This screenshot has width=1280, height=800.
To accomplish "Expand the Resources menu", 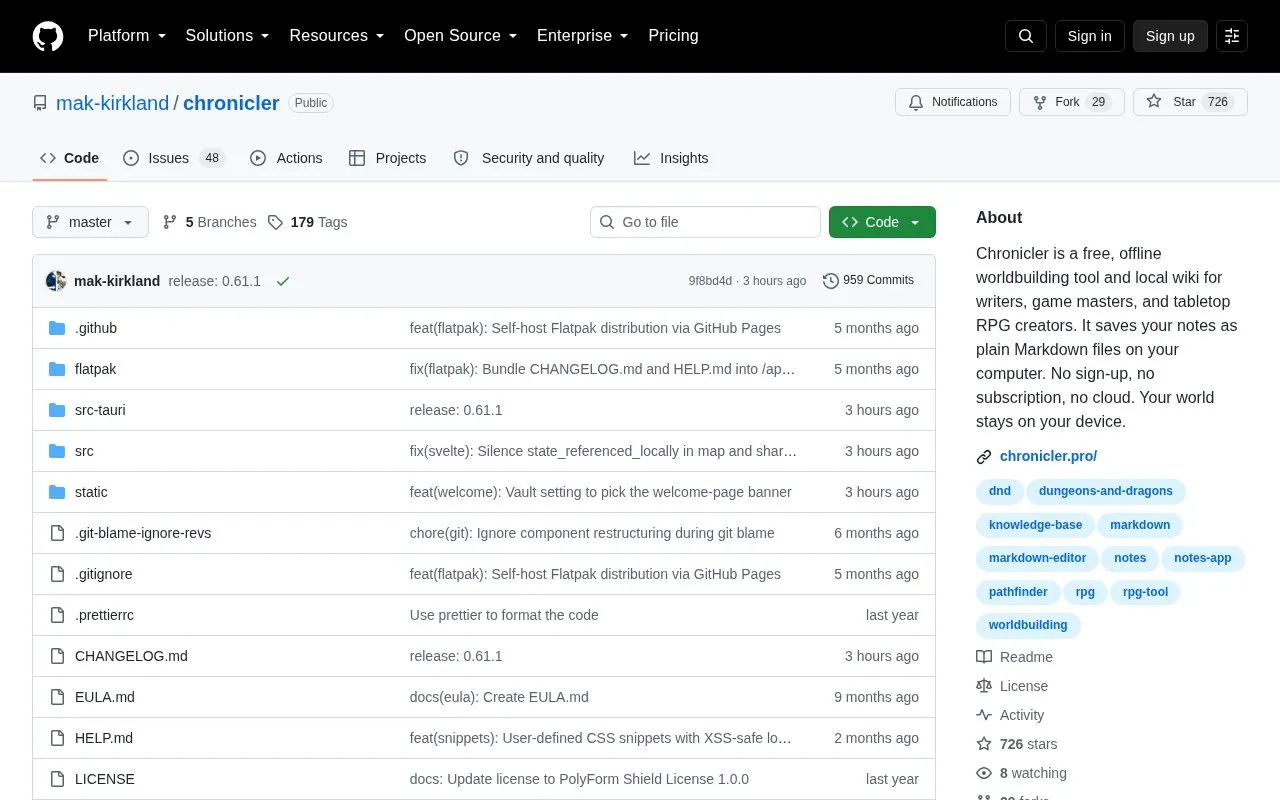I will coord(337,36).
